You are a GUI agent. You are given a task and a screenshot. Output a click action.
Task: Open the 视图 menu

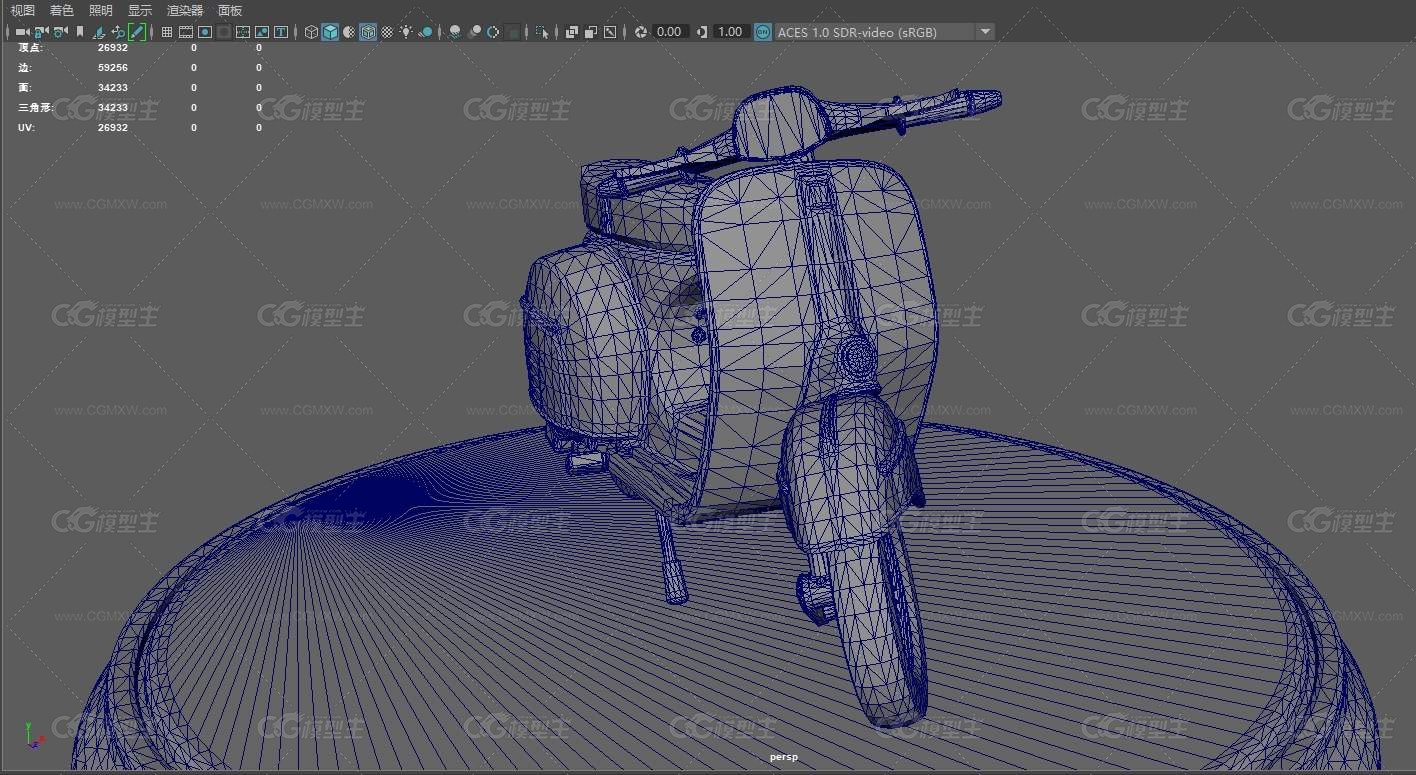click(23, 10)
